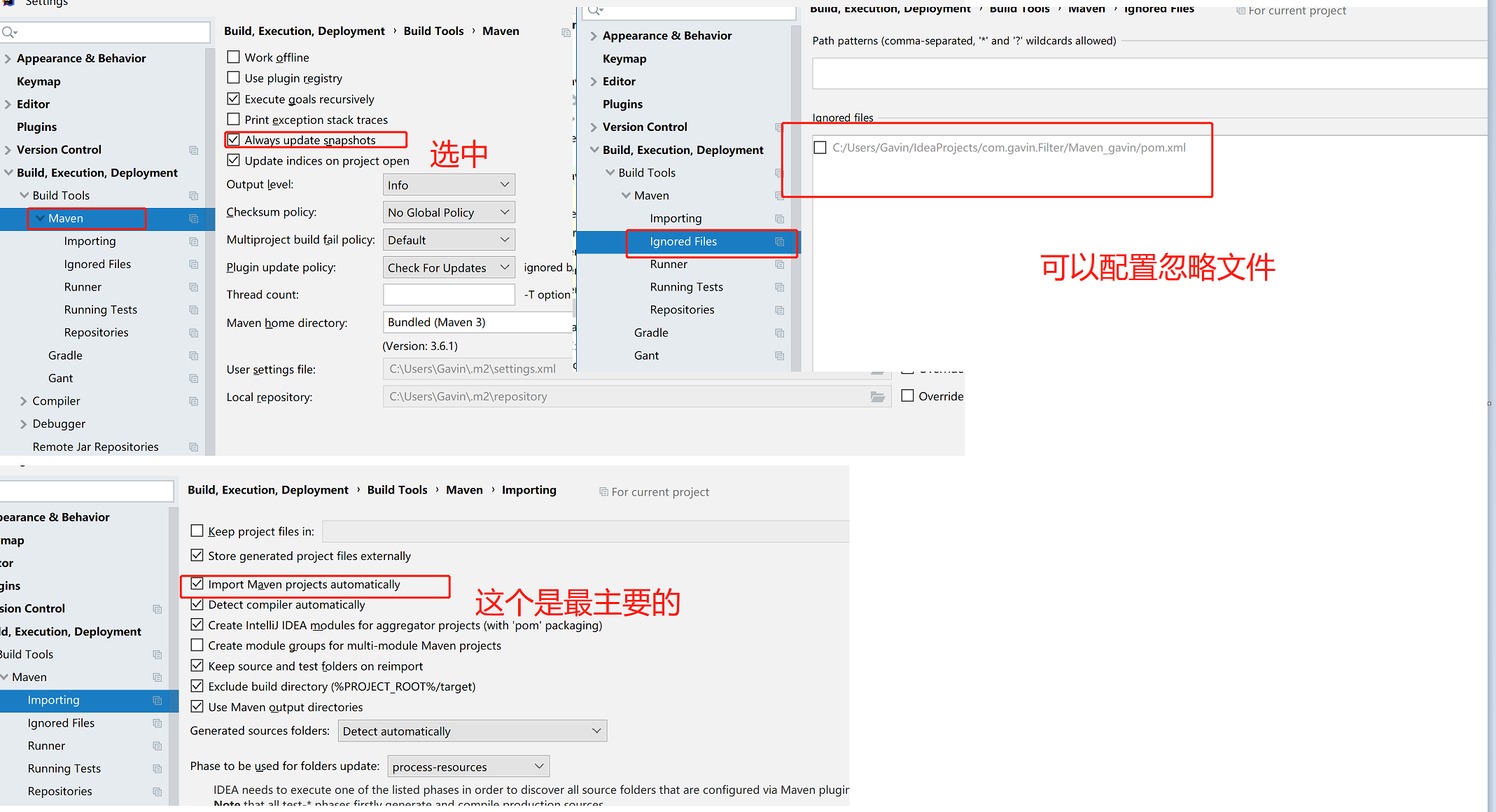1496x812 pixels.
Task: Click folder browse icon for Local repository
Action: (877, 397)
